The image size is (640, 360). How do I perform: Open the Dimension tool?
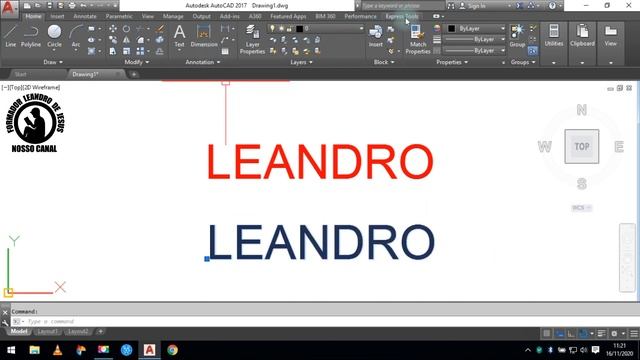click(204, 36)
